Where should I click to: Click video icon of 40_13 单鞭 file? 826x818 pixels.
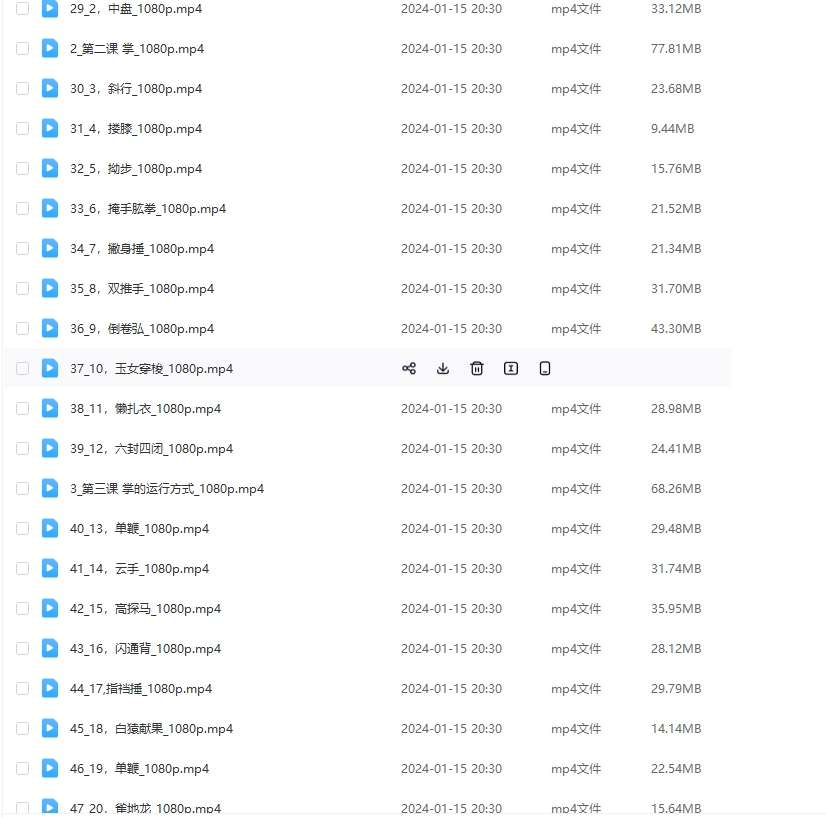pyautogui.click(x=50, y=528)
